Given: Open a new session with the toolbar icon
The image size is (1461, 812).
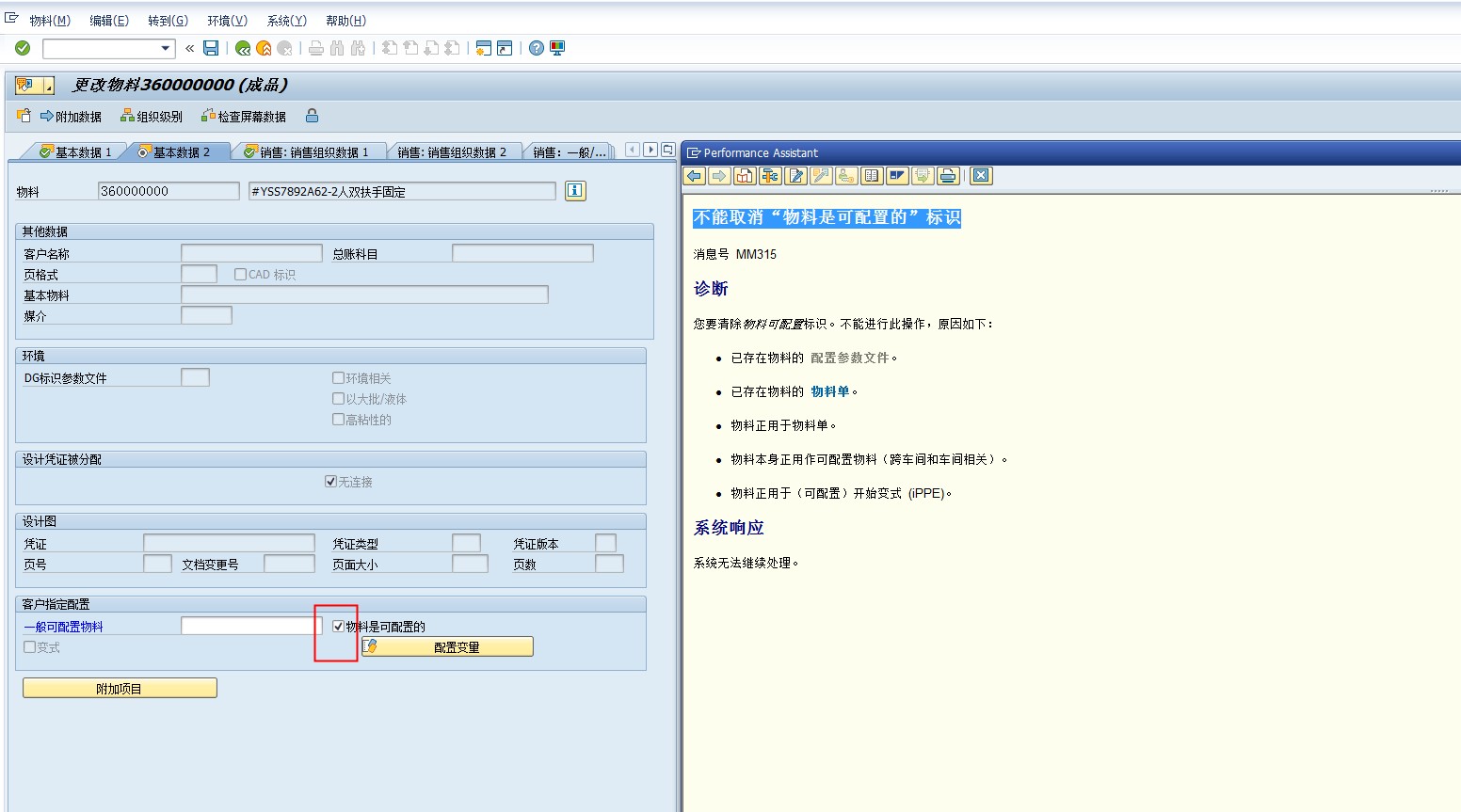Looking at the screenshot, I should [484, 48].
